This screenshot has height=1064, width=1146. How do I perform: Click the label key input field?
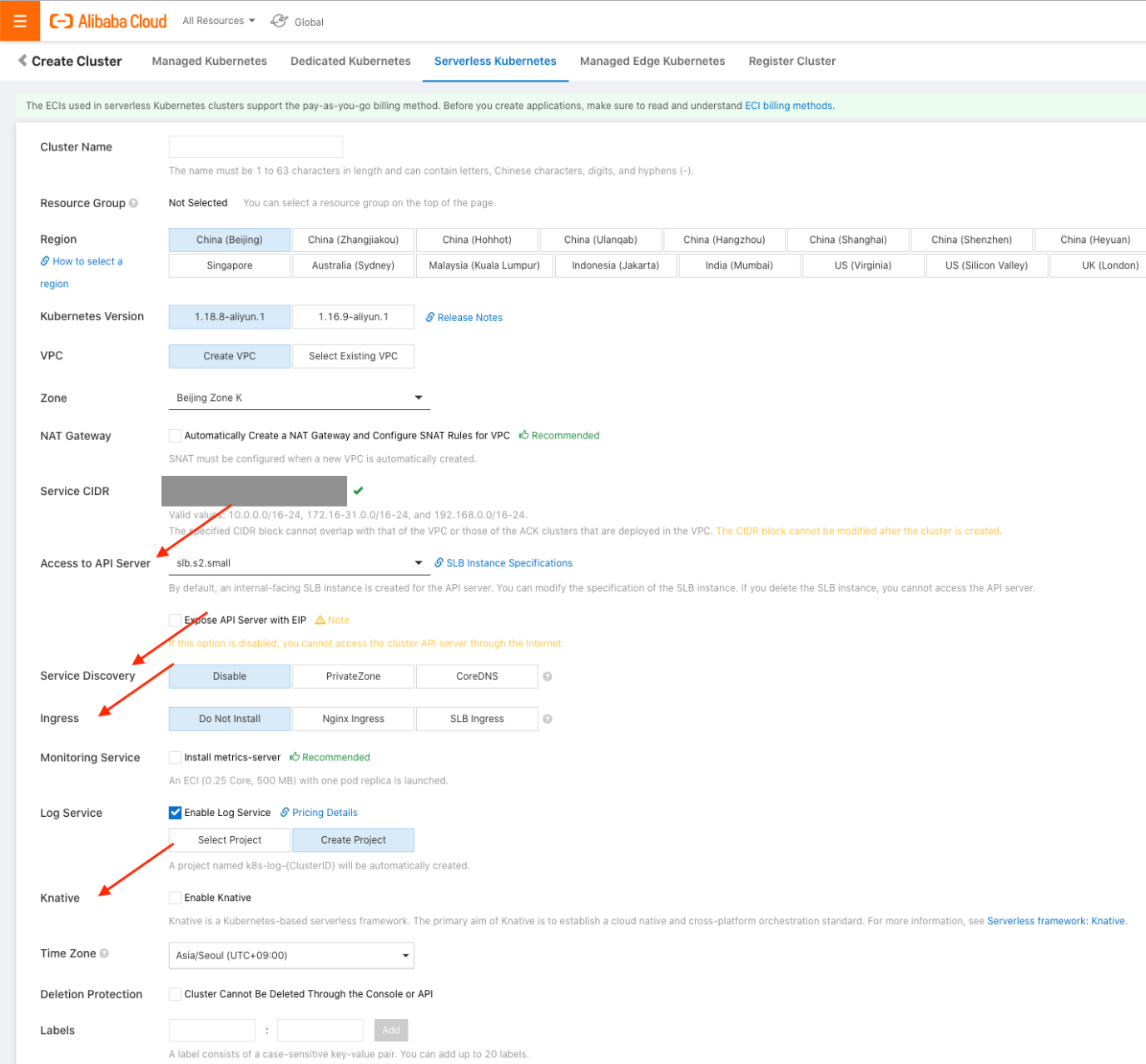[x=212, y=1030]
